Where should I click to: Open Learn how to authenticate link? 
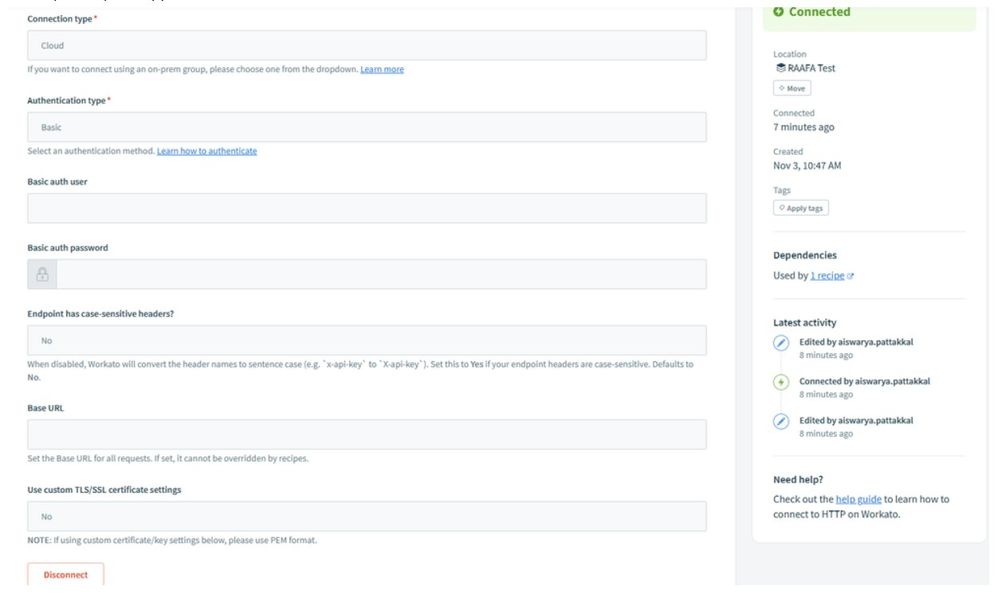click(207, 151)
